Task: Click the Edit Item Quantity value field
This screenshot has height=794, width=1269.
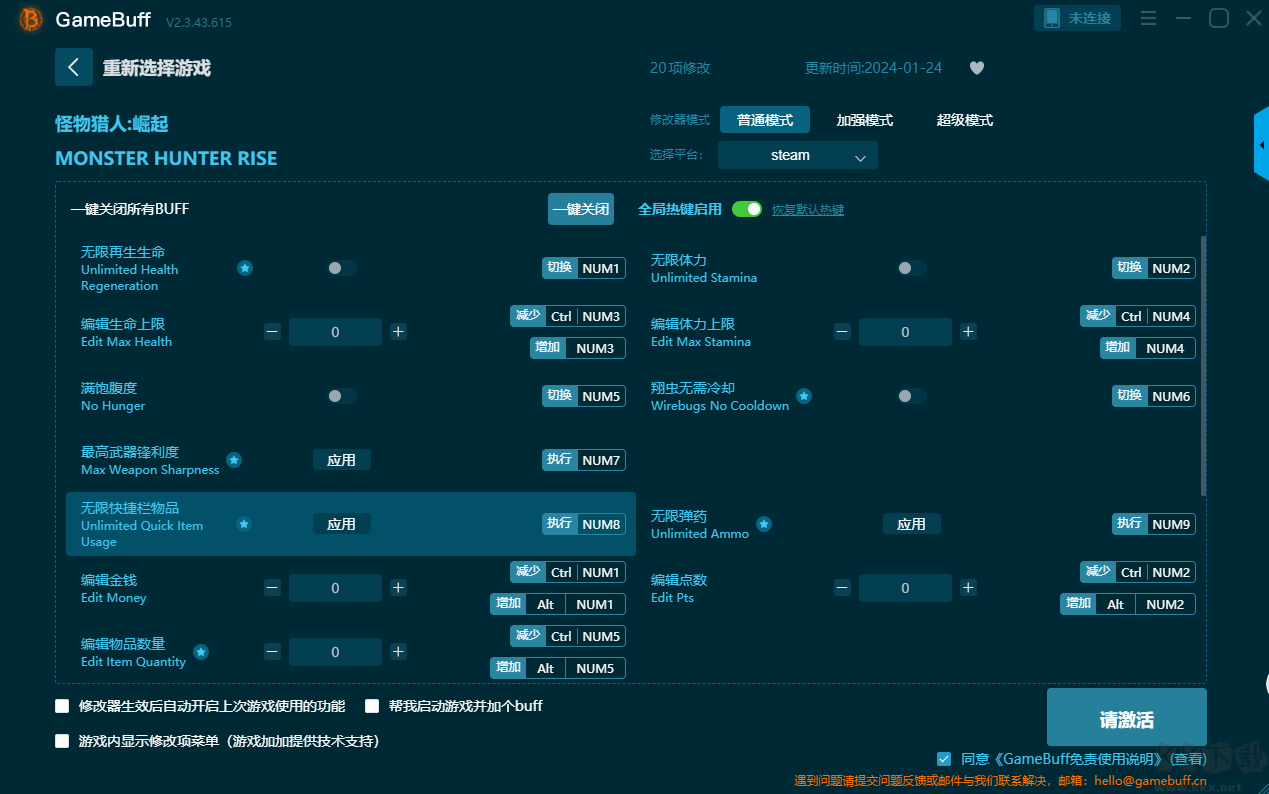Action: pyautogui.click(x=335, y=652)
